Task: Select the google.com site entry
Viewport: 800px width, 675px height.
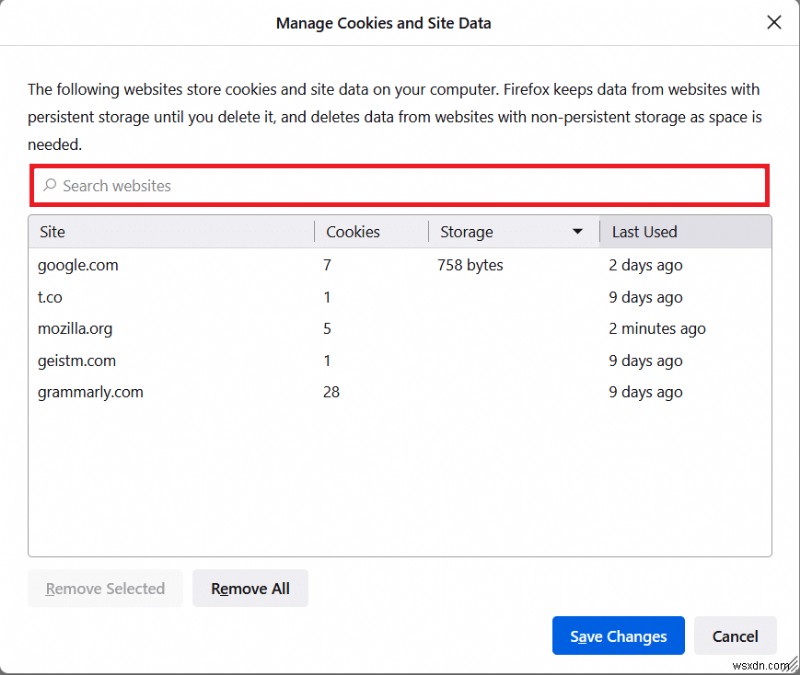Action: coord(78,265)
